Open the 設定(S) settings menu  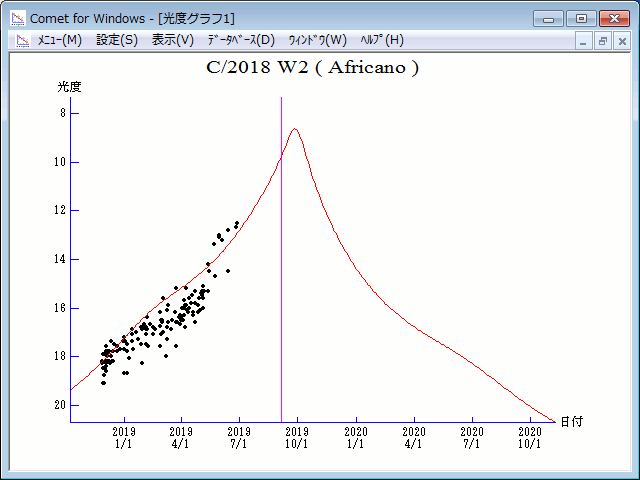pyautogui.click(x=117, y=40)
